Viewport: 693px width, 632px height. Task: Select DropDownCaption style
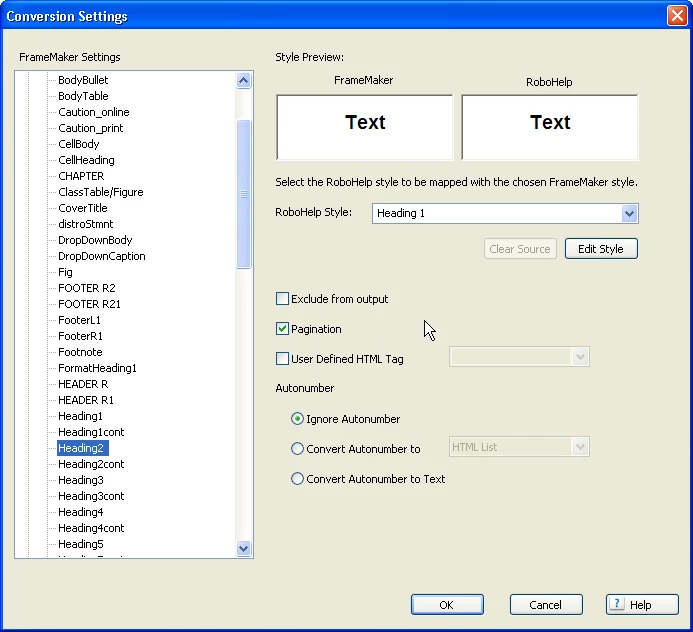coord(102,256)
